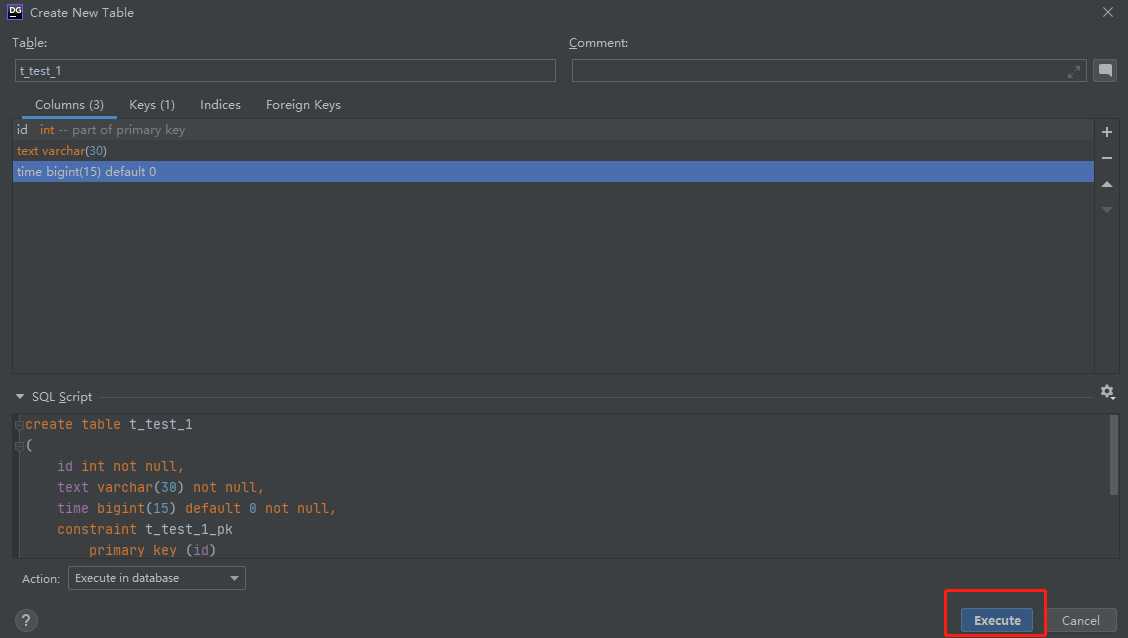Screen dimensions: 1128x638
Task: Click the 'text varchar(30) not null,' line
Action: 160,487
